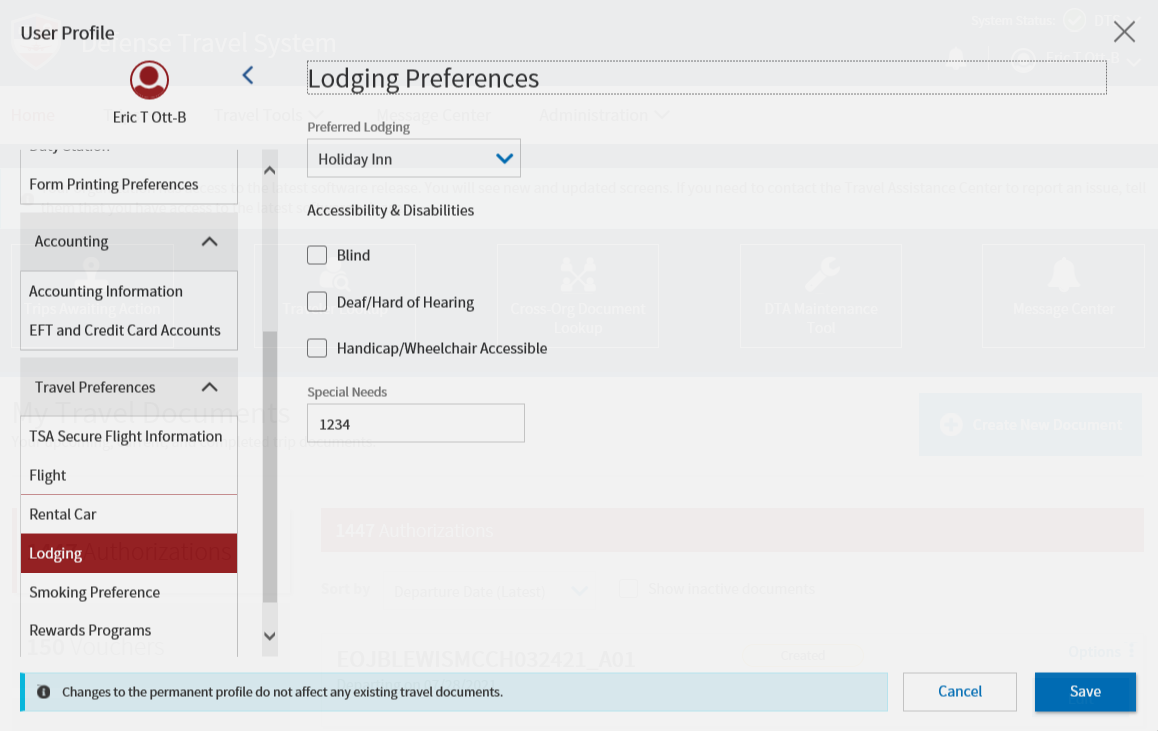Screen dimensions: 1158x731
Task: Click the Special Needs text field
Action: (415, 423)
